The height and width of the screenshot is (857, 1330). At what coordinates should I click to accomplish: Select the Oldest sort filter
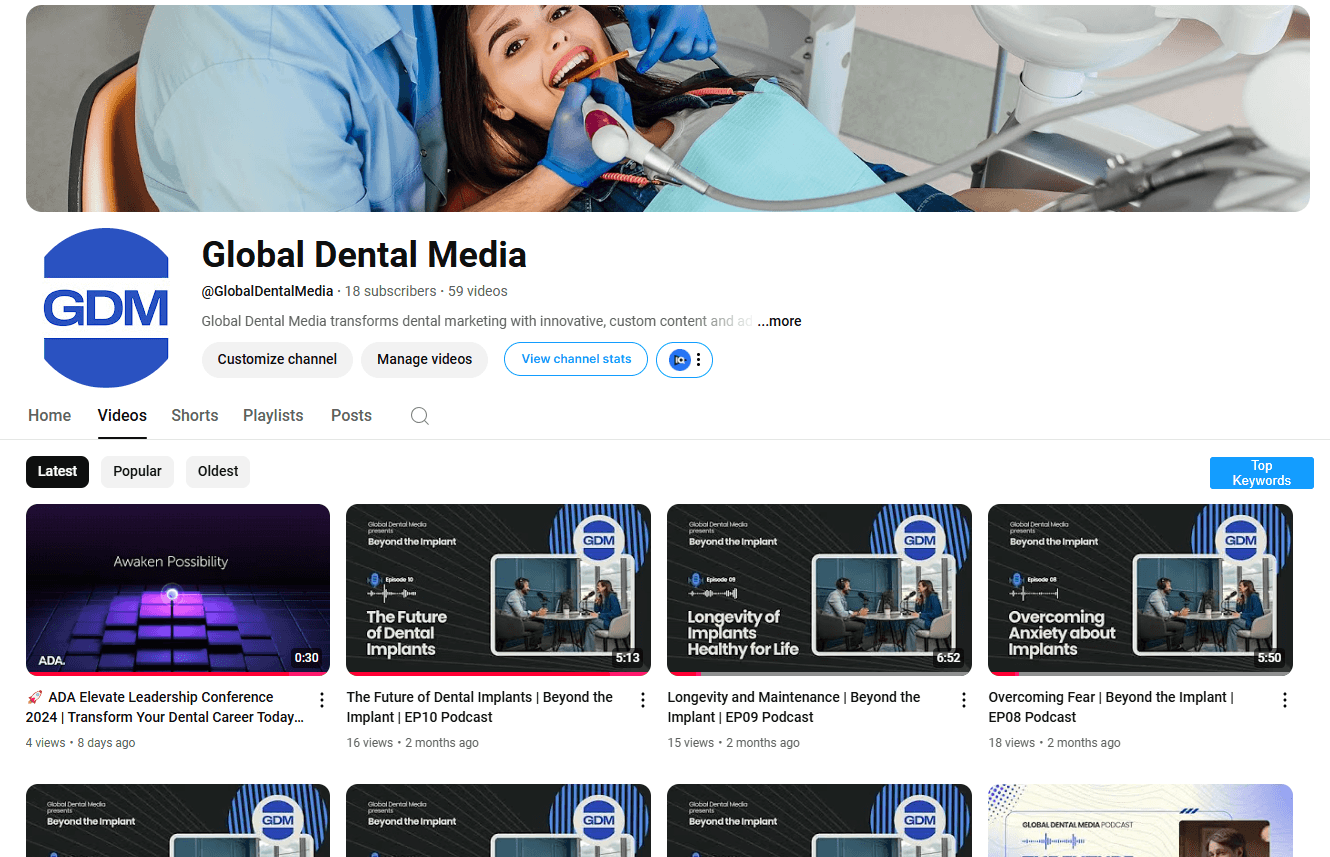[218, 472]
